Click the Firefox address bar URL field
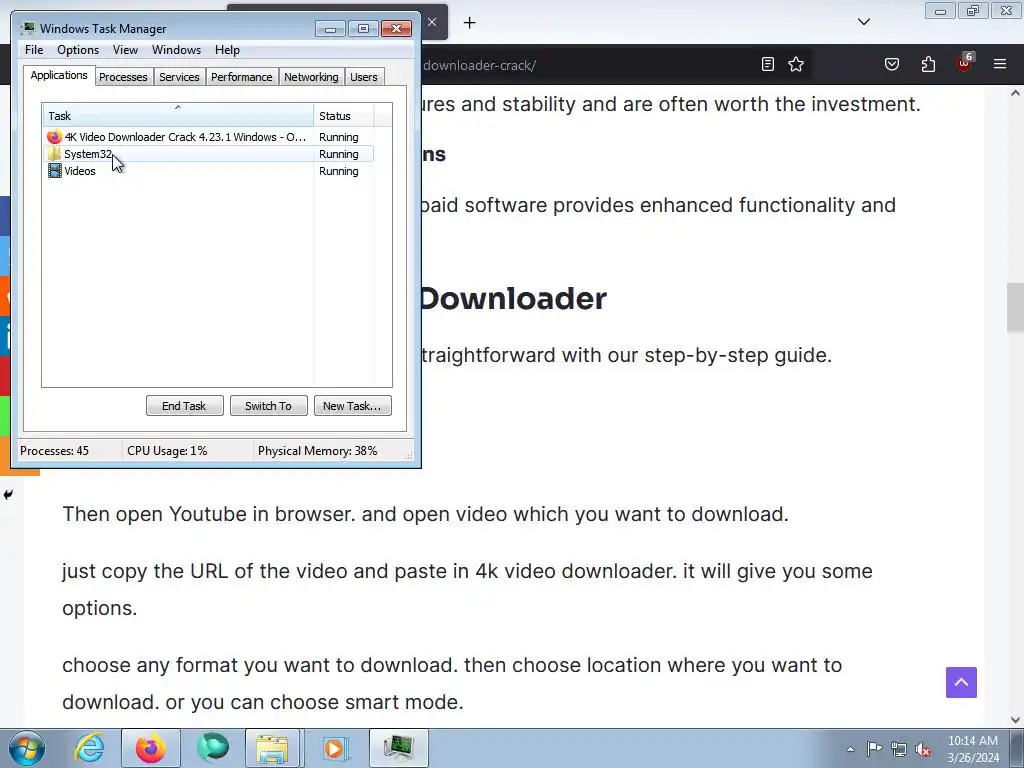The image size is (1024, 768). pyautogui.click(x=588, y=65)
